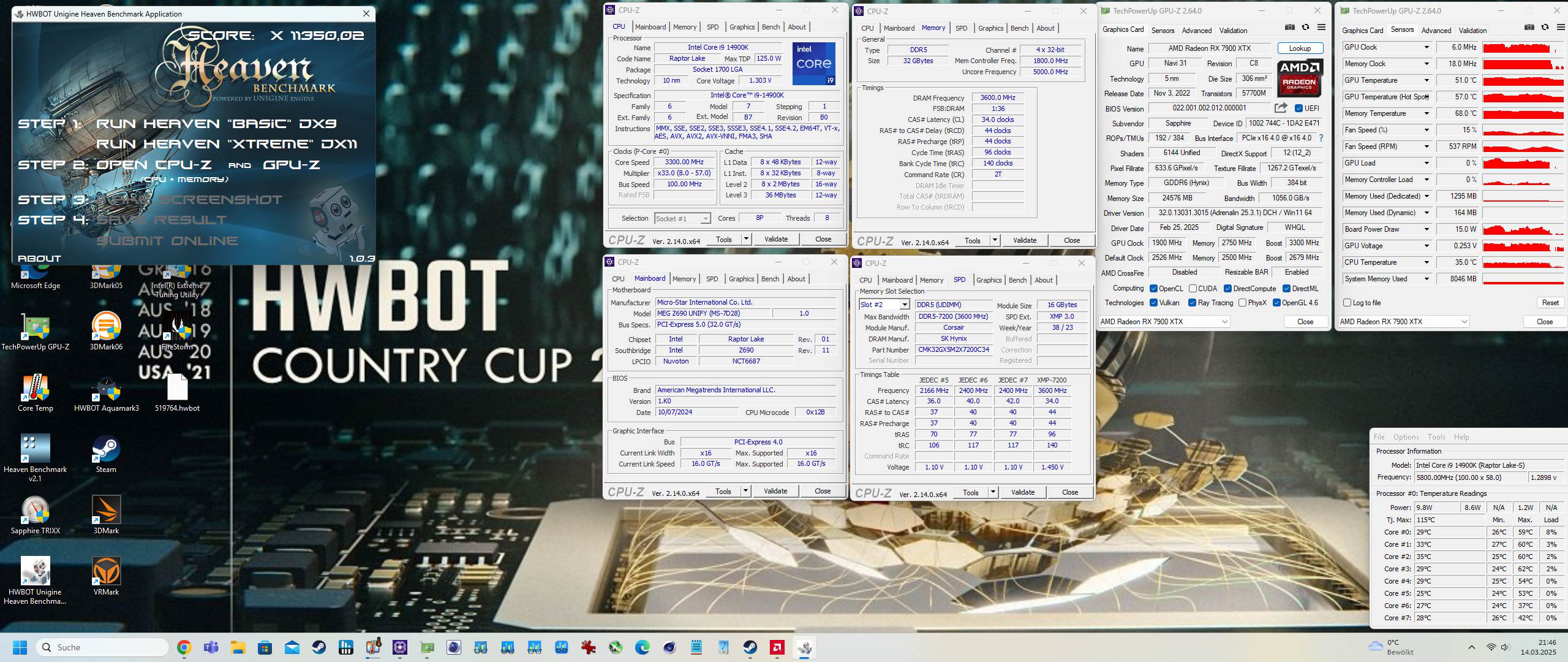This screenshot has height=662, width=1568.
Task: Expand Board Power Draw sensor dropdown
Action: (x=1427, y=229)
